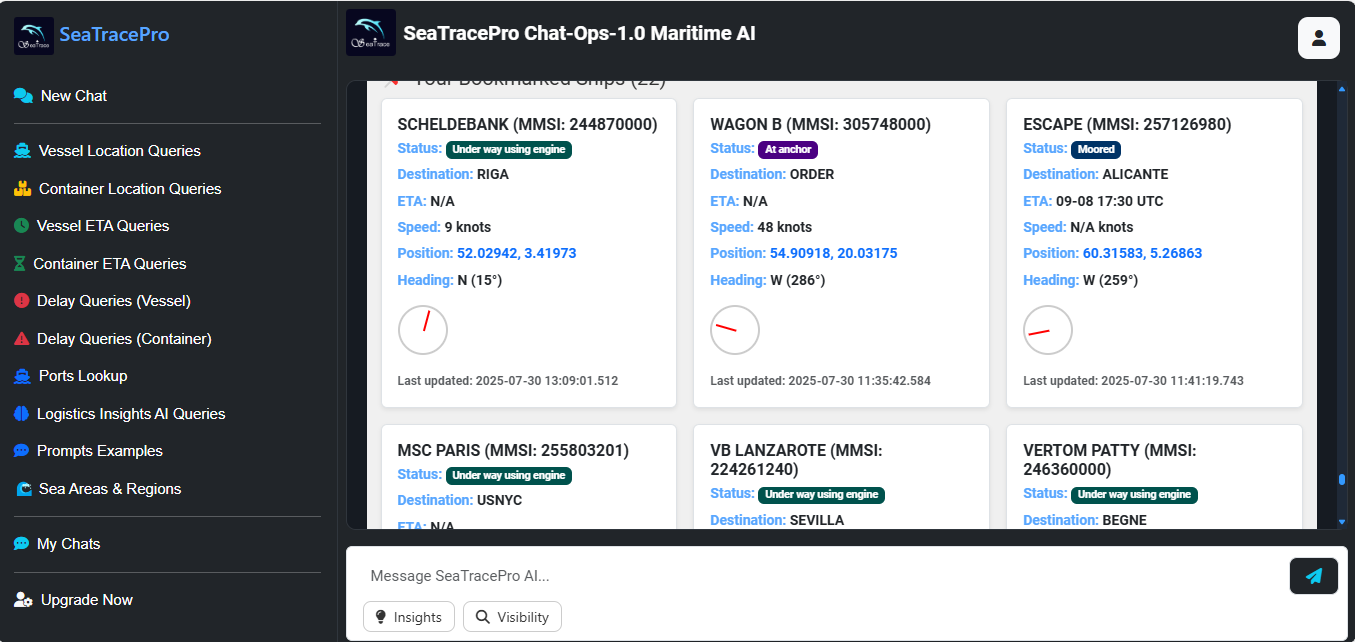Click SCHELDEBANK Under way using engine badge
Screen dimensions: 1355x642
[509, 149]
